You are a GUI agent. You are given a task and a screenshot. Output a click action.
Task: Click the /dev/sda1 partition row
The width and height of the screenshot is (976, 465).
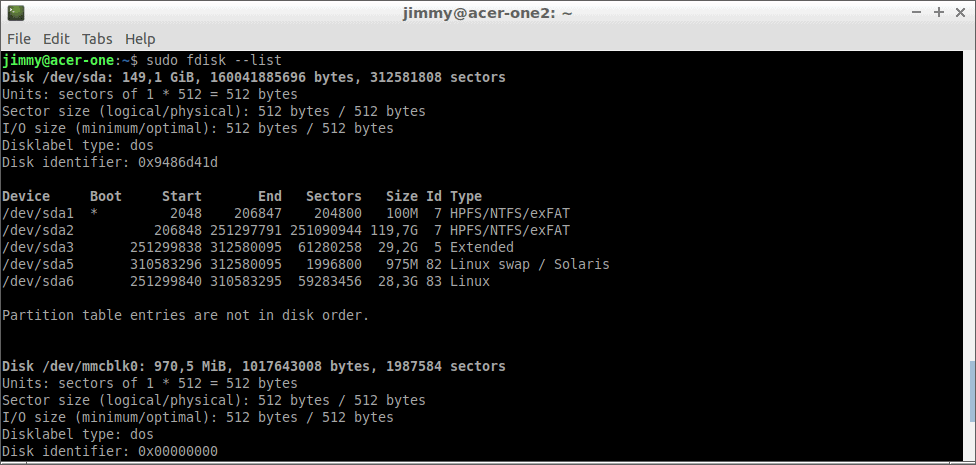point(286,214)
